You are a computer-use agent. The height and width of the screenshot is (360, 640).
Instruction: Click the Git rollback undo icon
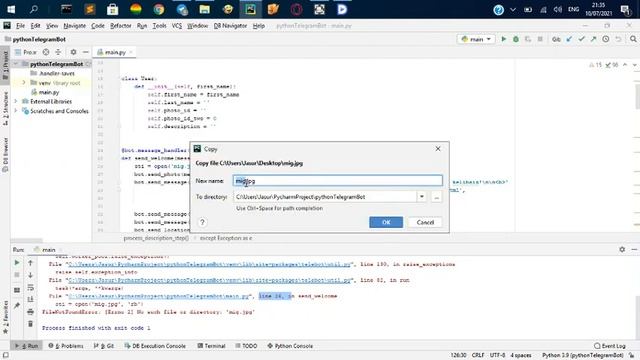point(618,39)
